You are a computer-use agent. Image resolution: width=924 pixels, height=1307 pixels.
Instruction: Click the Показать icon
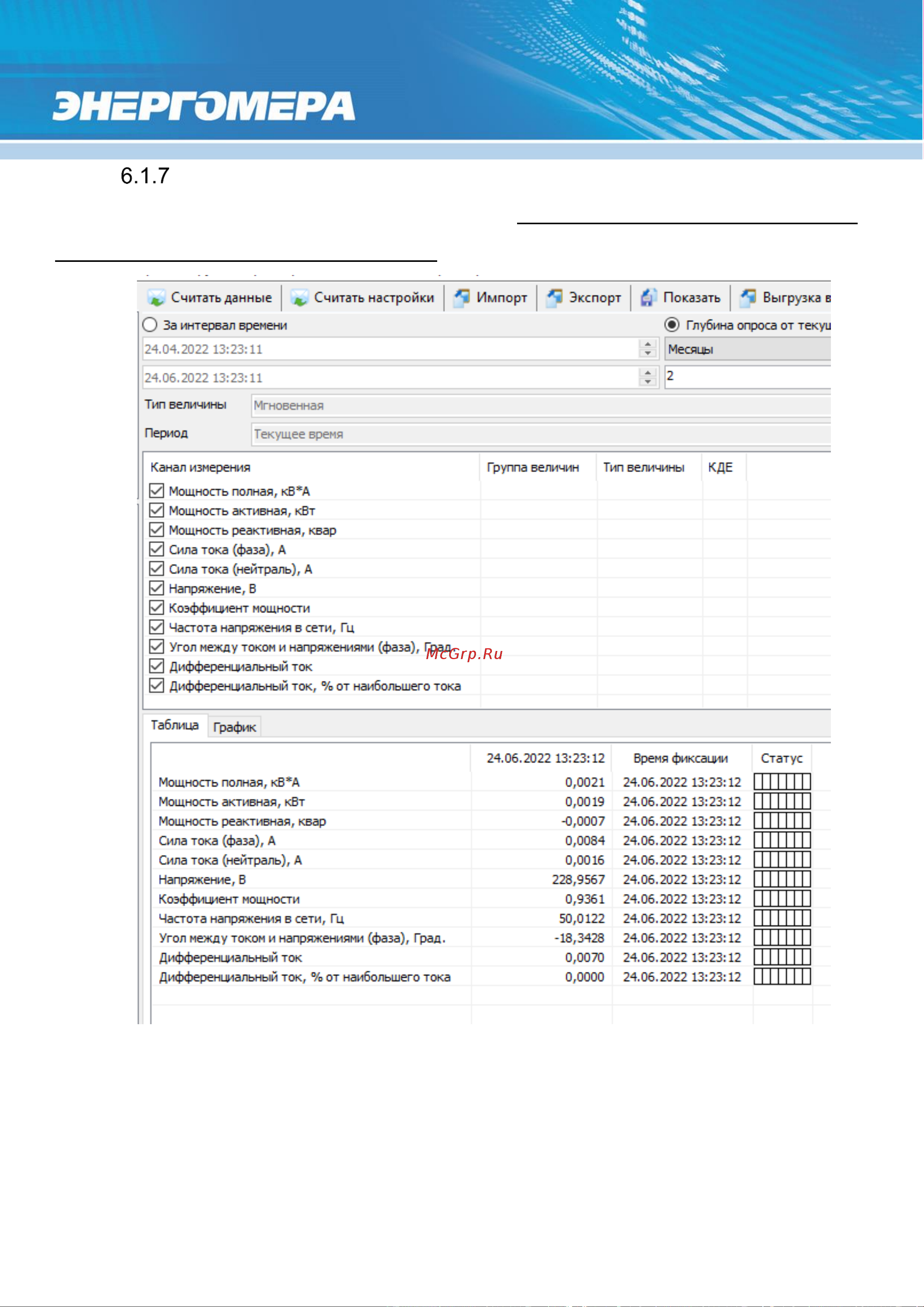(649, 298)
